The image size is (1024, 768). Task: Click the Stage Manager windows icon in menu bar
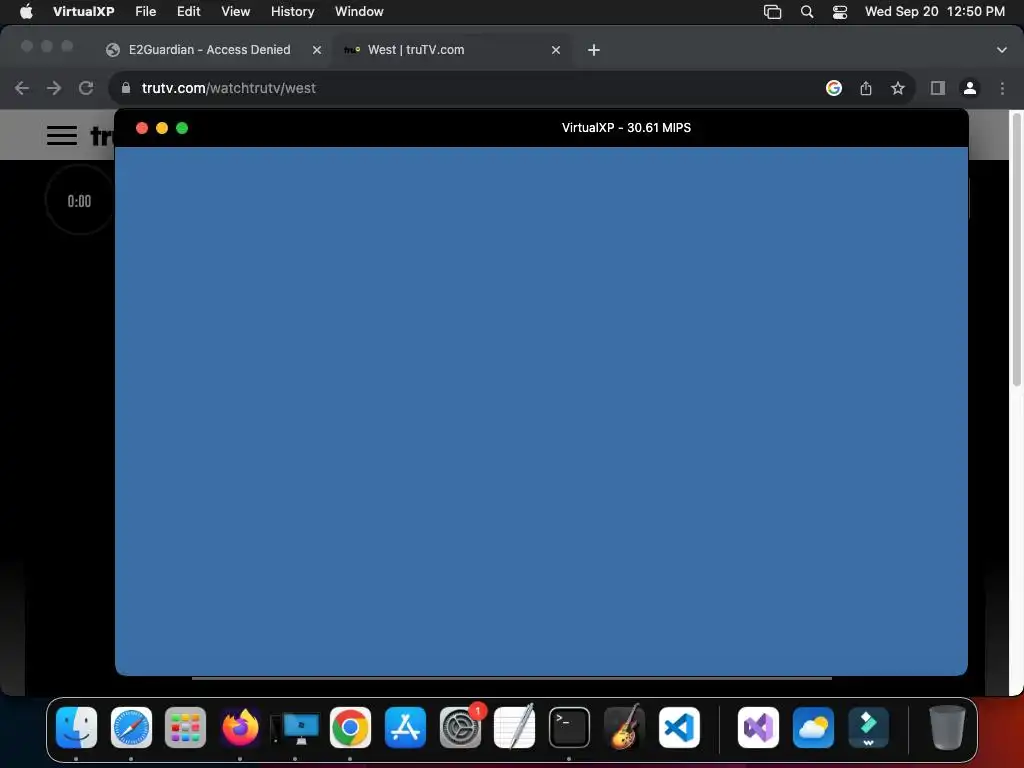point(773,12)
